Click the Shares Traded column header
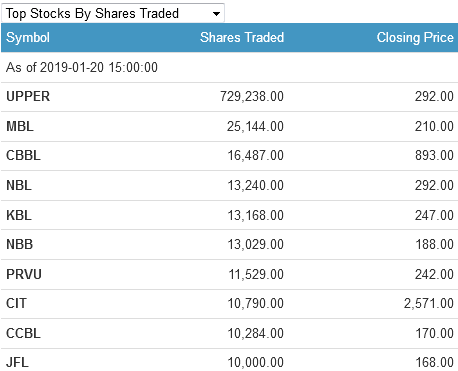Screen dimensions: 458x371 click(242, 37)
